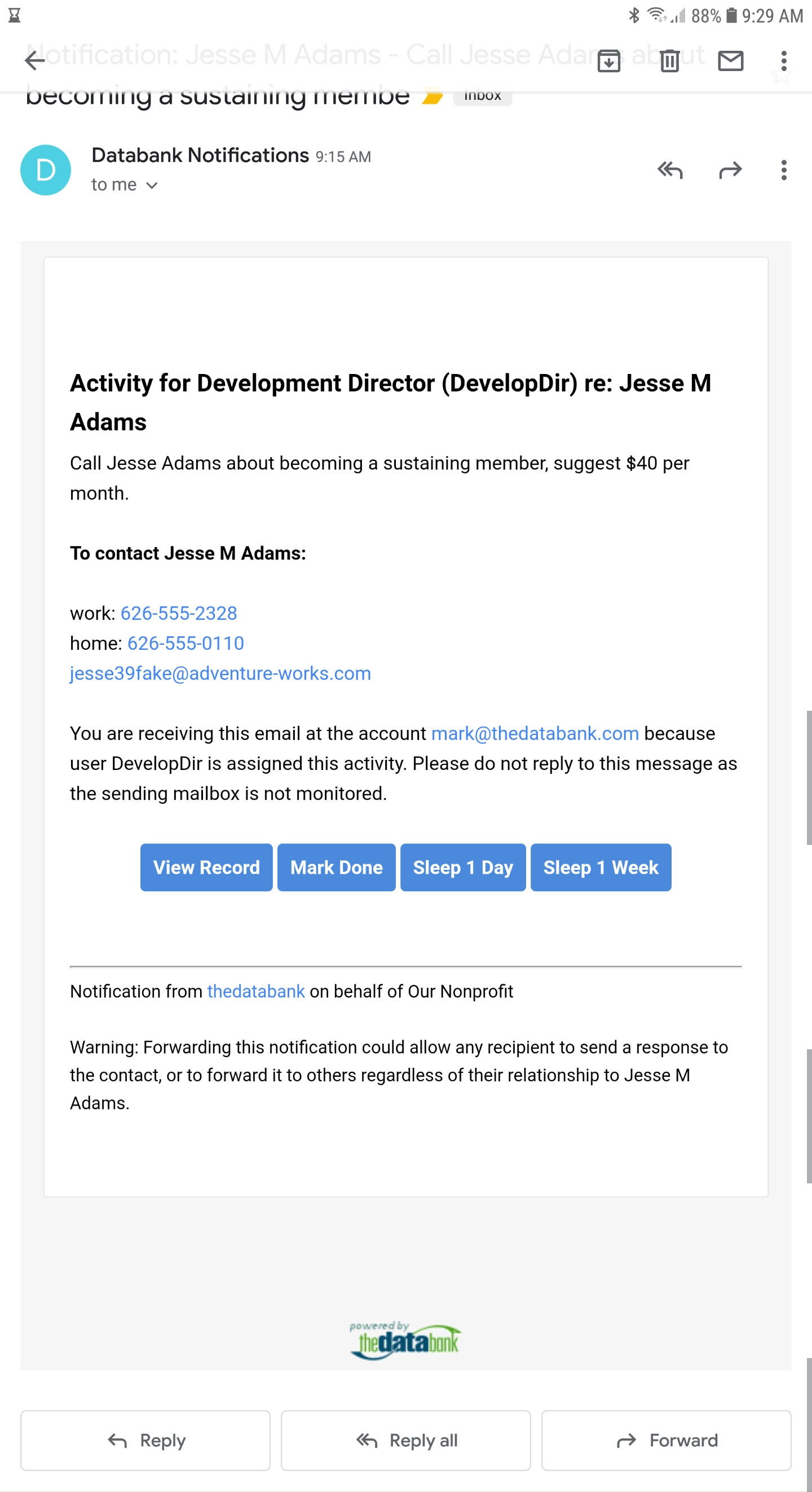Screen dimensions: 812x1492
Task: Tap the Reply button at the bottom
Action: 145,1441
